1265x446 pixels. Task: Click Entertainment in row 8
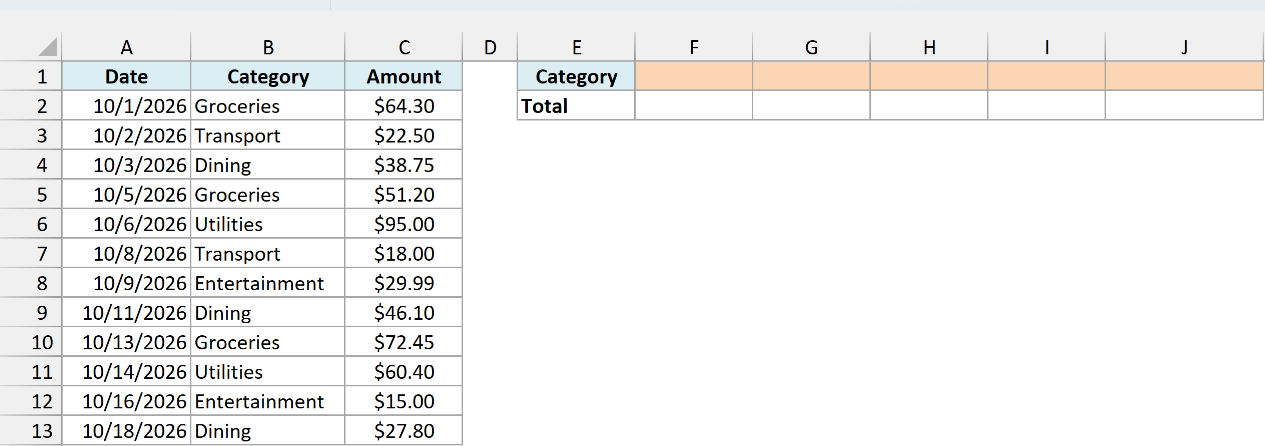pos(259,283)
